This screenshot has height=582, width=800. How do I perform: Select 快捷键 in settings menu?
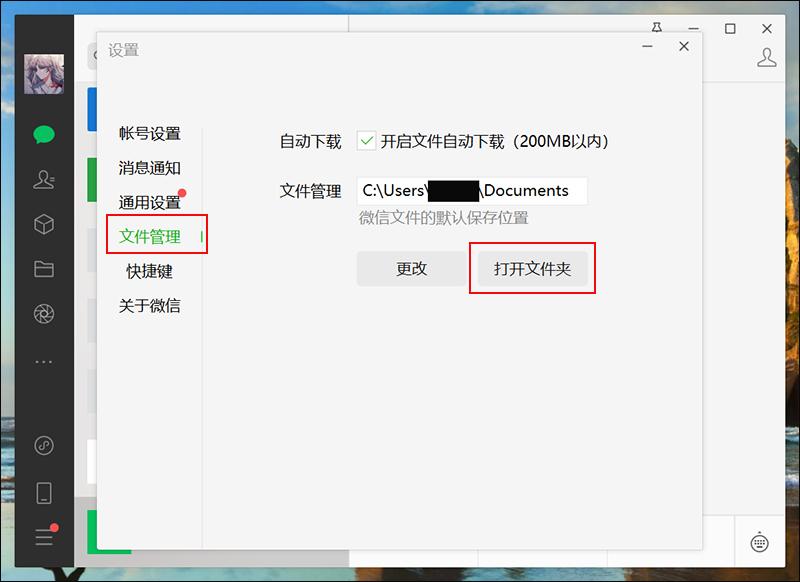point(149,271)
